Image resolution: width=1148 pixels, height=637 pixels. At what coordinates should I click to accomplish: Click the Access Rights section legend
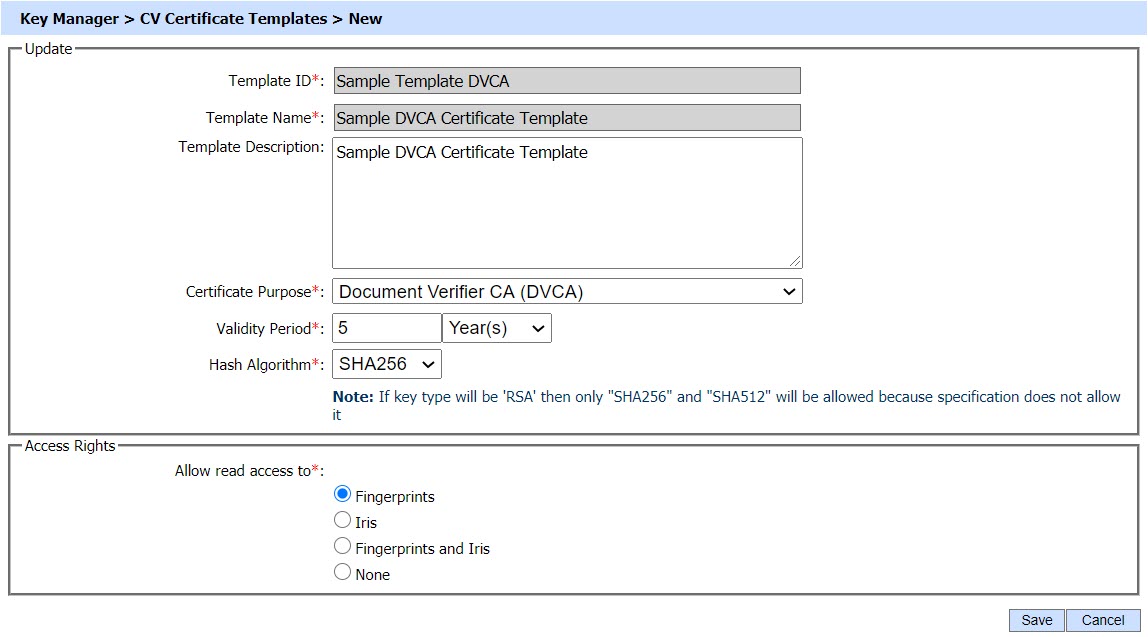point(70,446)
